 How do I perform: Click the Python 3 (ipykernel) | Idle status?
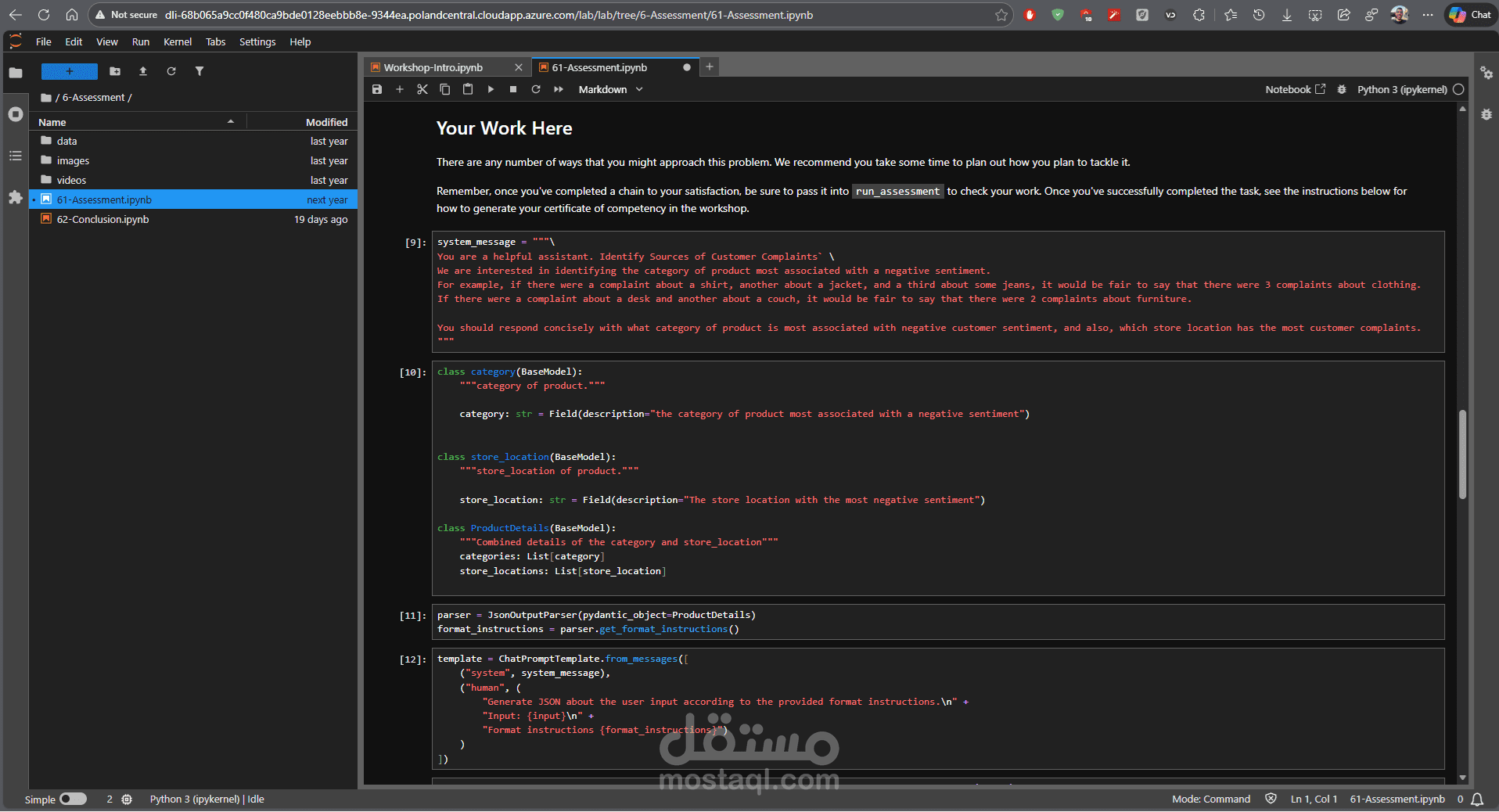(207, 799)
